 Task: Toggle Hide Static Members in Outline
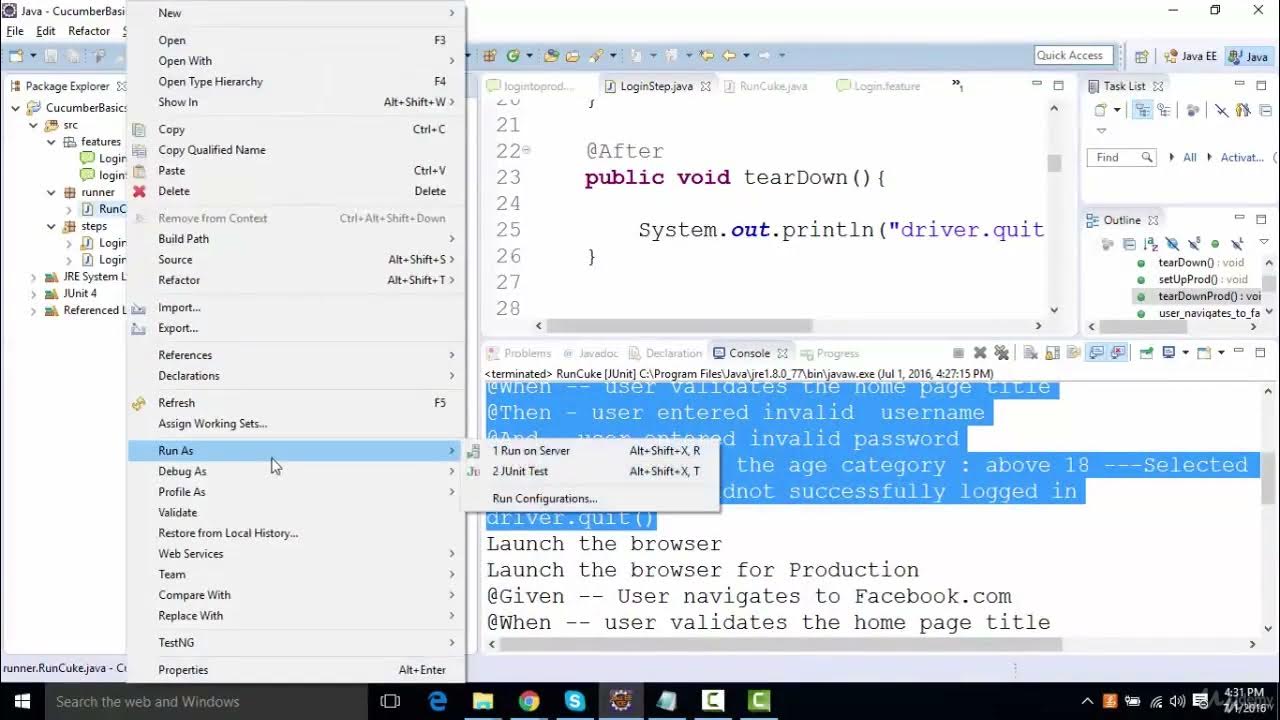[x=1194, y=244]
